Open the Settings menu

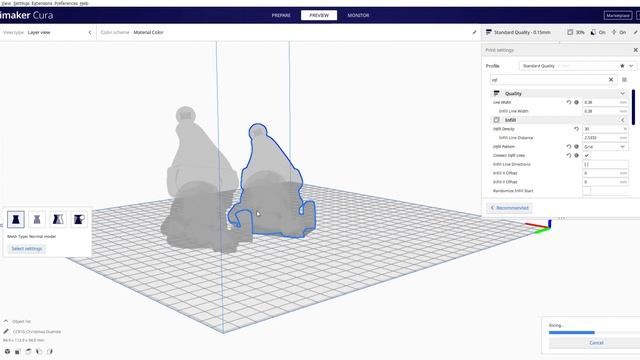coord(21,3)
